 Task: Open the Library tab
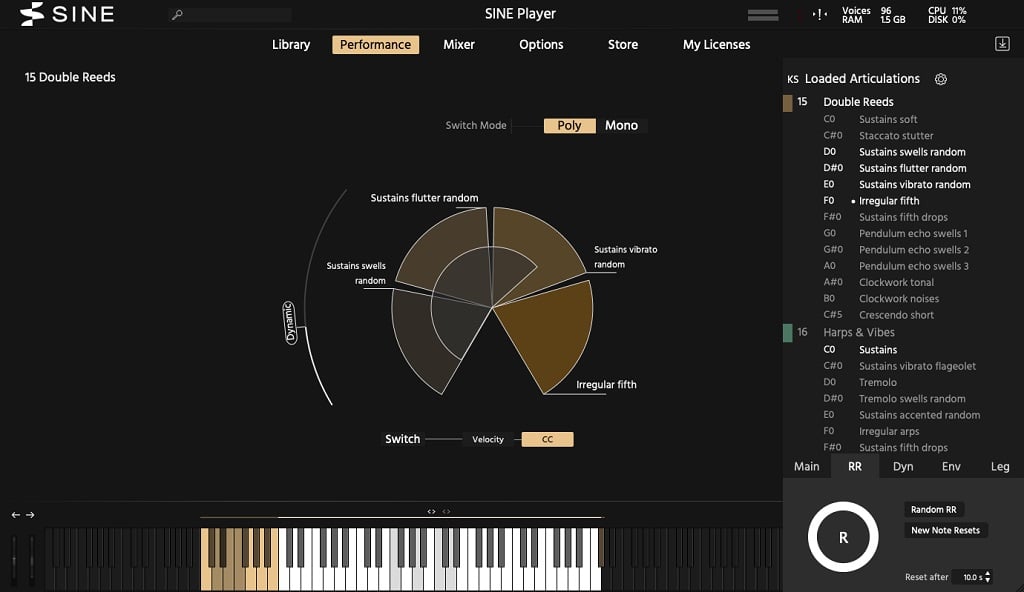(x=291, y=44)
